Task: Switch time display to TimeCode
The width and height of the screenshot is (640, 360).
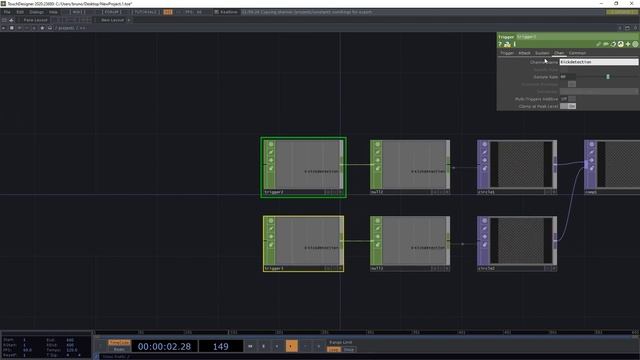Action: pos(119,342)
